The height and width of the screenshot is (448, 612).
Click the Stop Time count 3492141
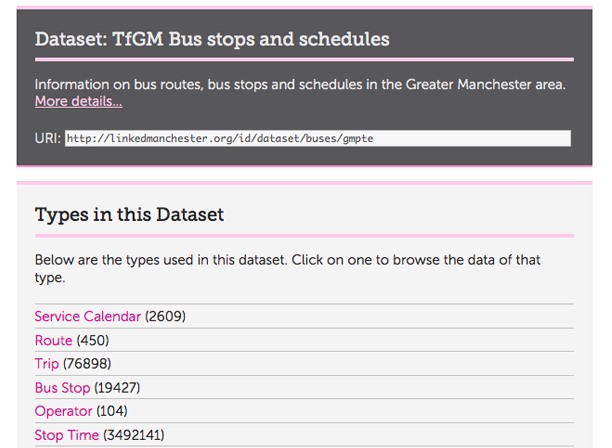[x=134, y=435]
